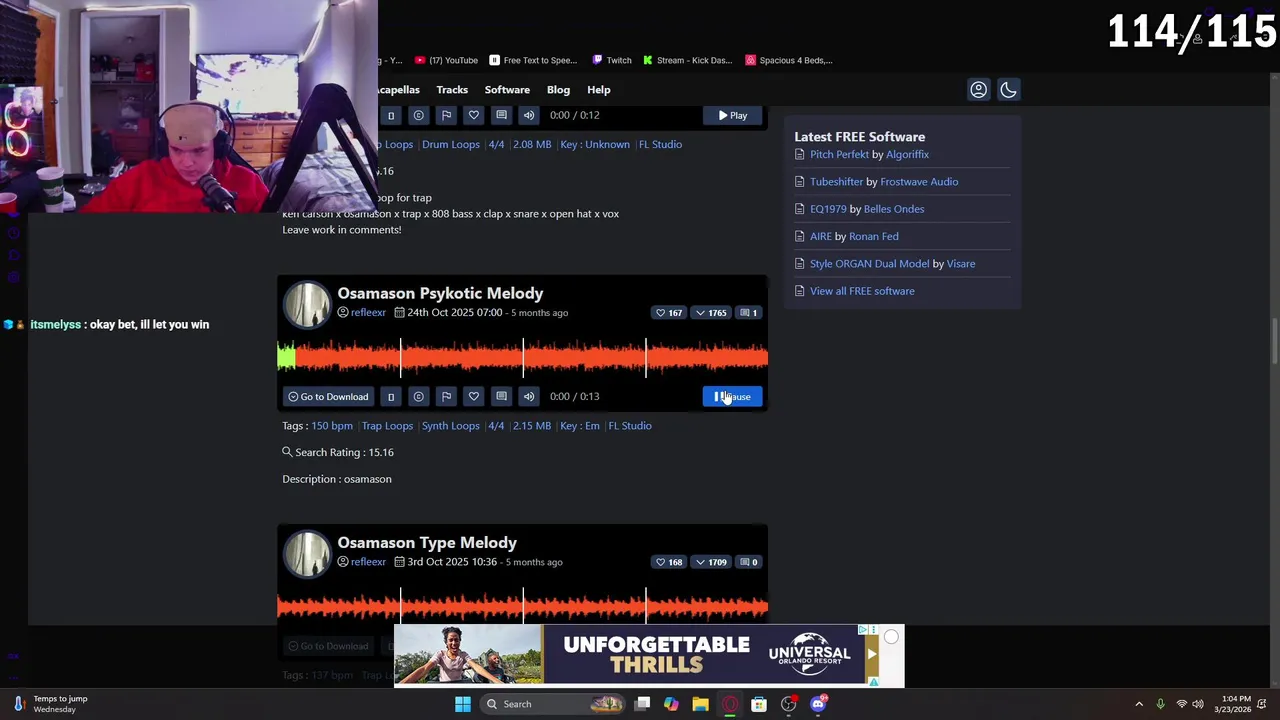The image size is (1280, 720).
Task: Open the YouTube bookmark
Action: [x=446, y=60]
